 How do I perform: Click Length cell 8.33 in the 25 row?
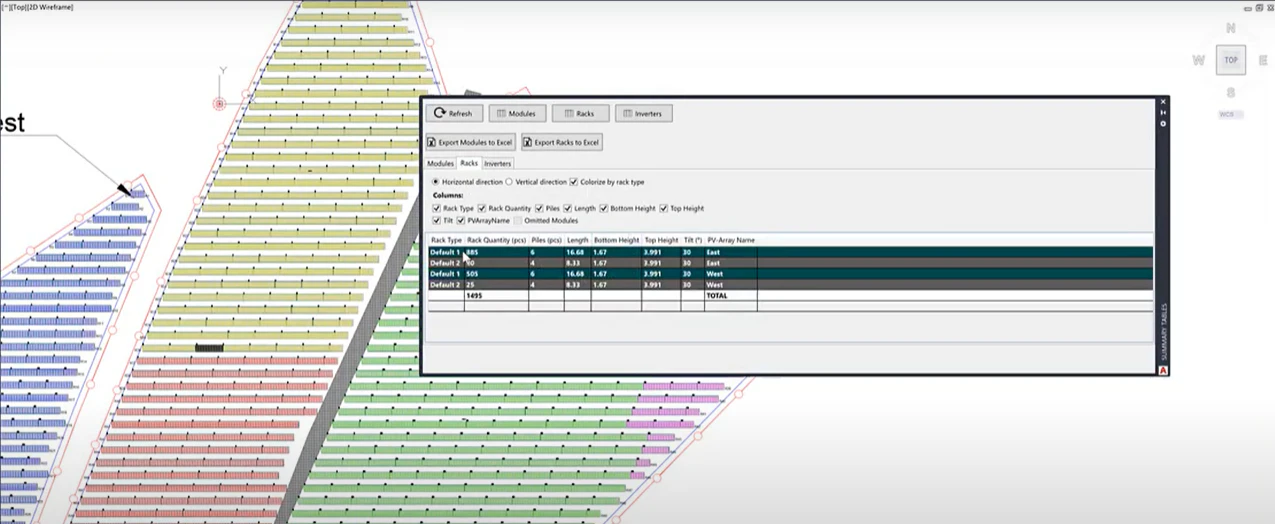(578, 285)
